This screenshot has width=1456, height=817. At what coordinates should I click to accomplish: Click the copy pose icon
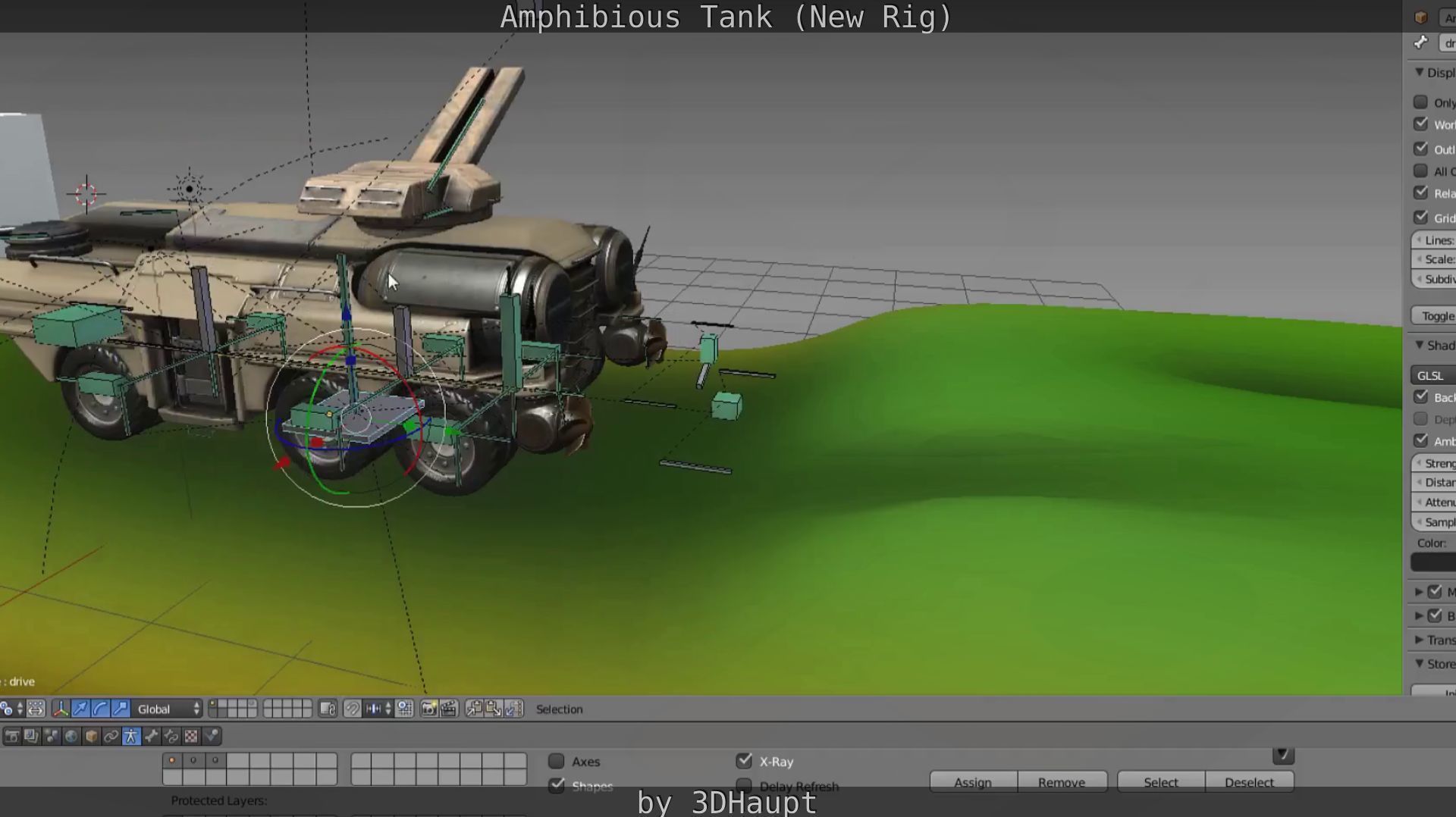pos(474,709)
